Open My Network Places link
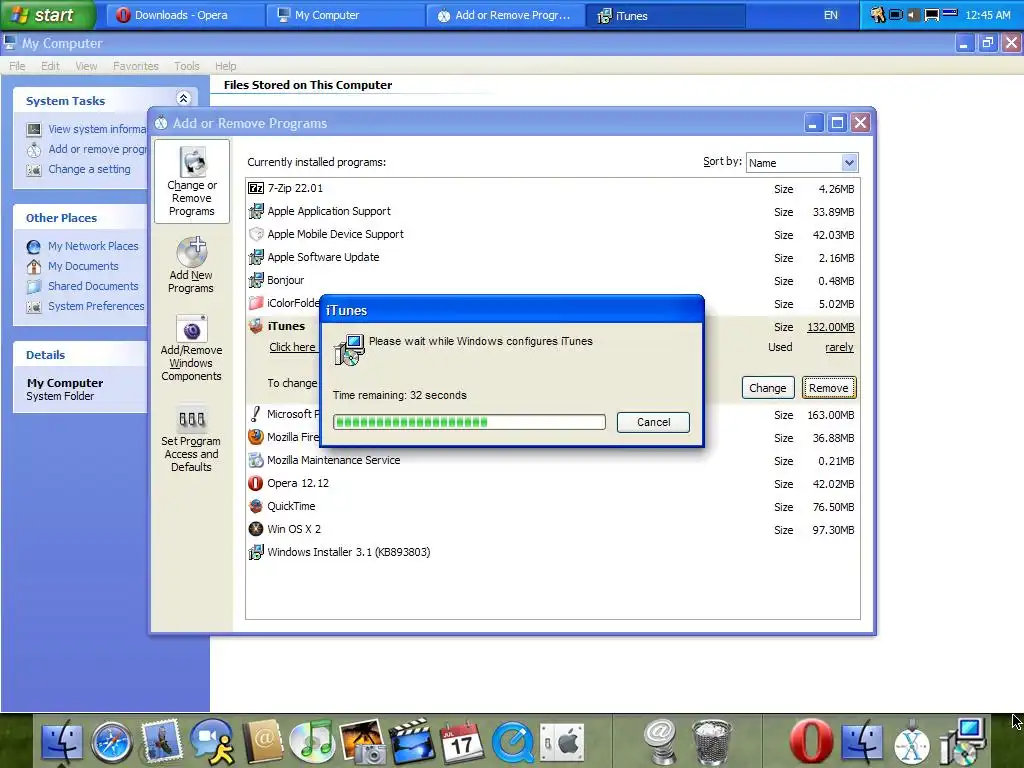1024x768 pixels. [x=93, y=246]
